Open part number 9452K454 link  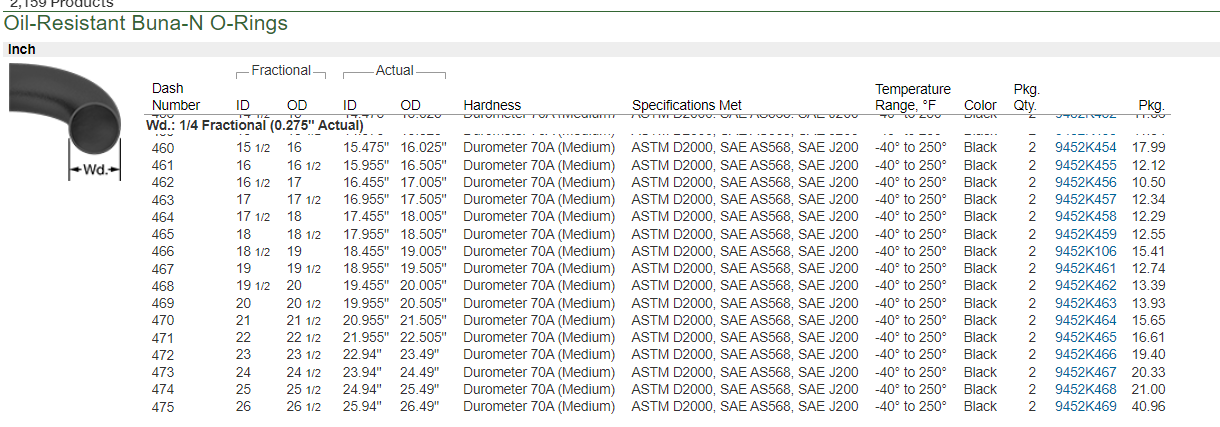point(1086,148)
